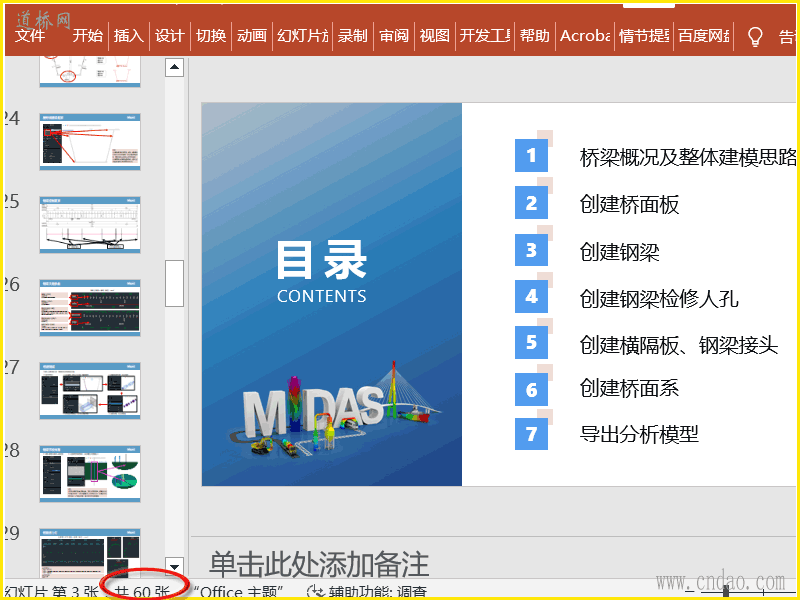Open the 幻灯片放映 ribbon tab
Image resolution: width=800 pixels, height=600 pixels.
coord(302,35)
